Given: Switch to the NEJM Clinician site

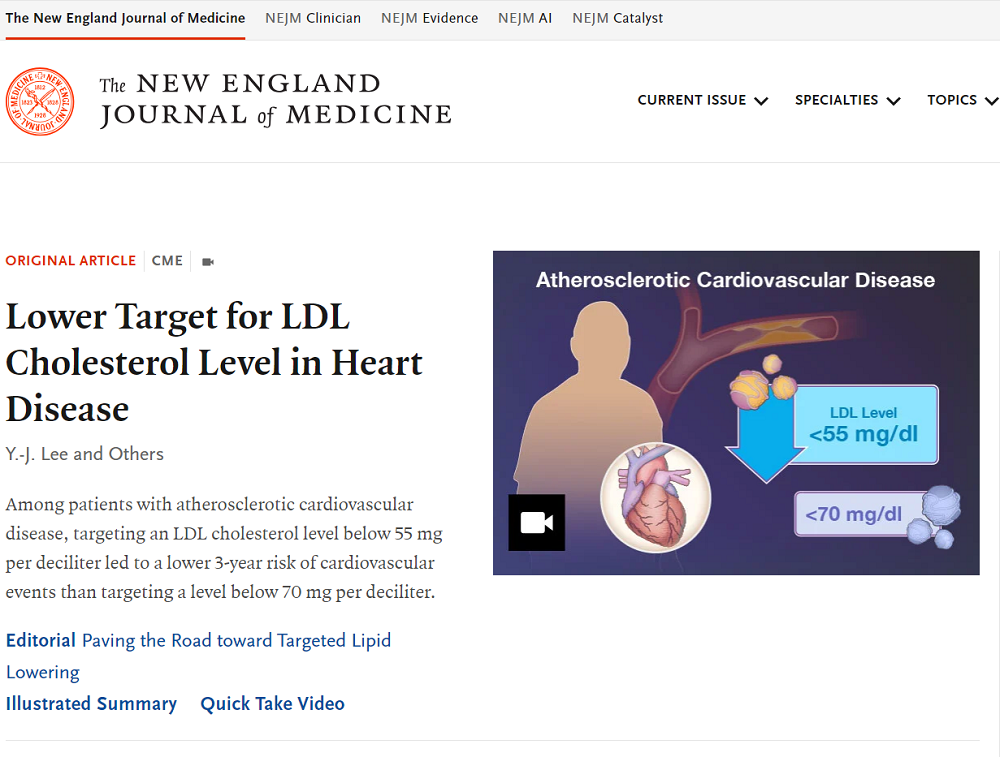Looking at the screenshot, I should (x=312, y=17).
